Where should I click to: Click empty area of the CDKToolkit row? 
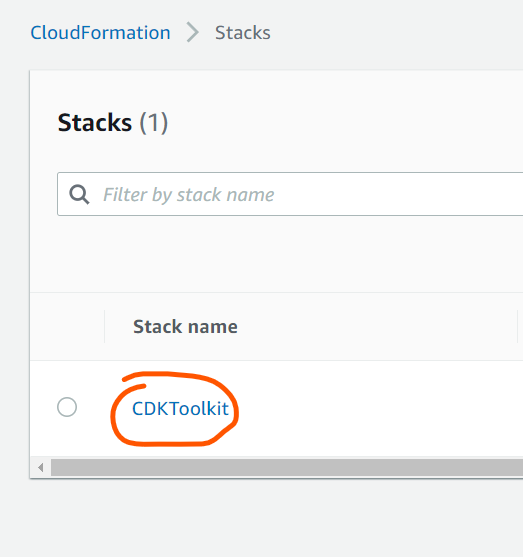(377, 409)
